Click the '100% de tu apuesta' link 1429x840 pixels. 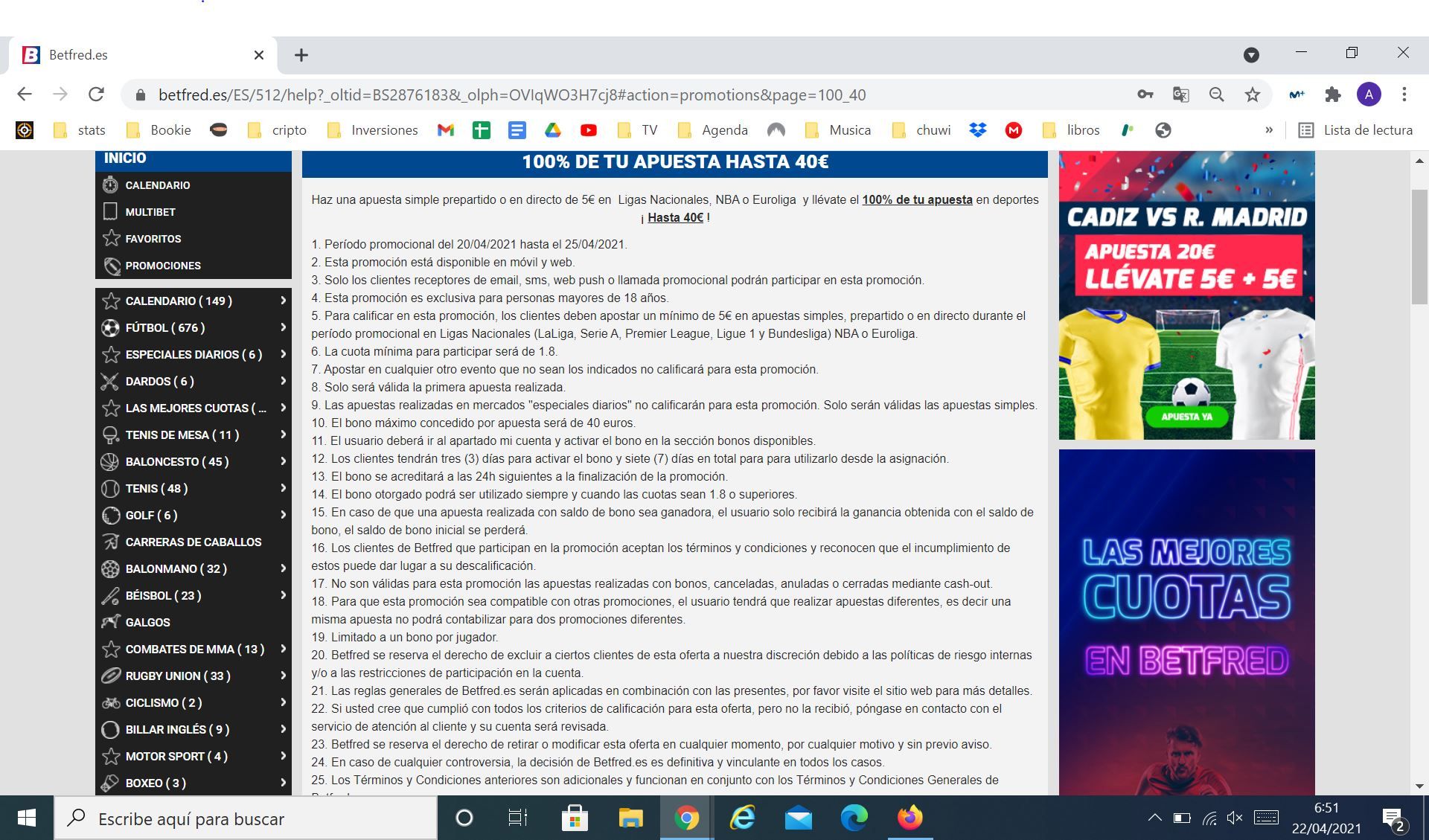917,199
